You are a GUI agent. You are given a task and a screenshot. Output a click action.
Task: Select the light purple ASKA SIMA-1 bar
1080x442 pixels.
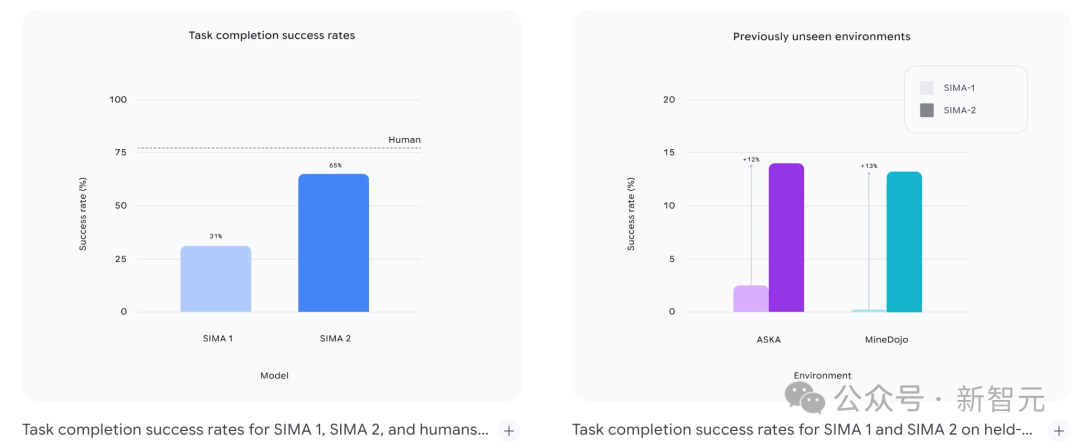[x=751, y=299]
